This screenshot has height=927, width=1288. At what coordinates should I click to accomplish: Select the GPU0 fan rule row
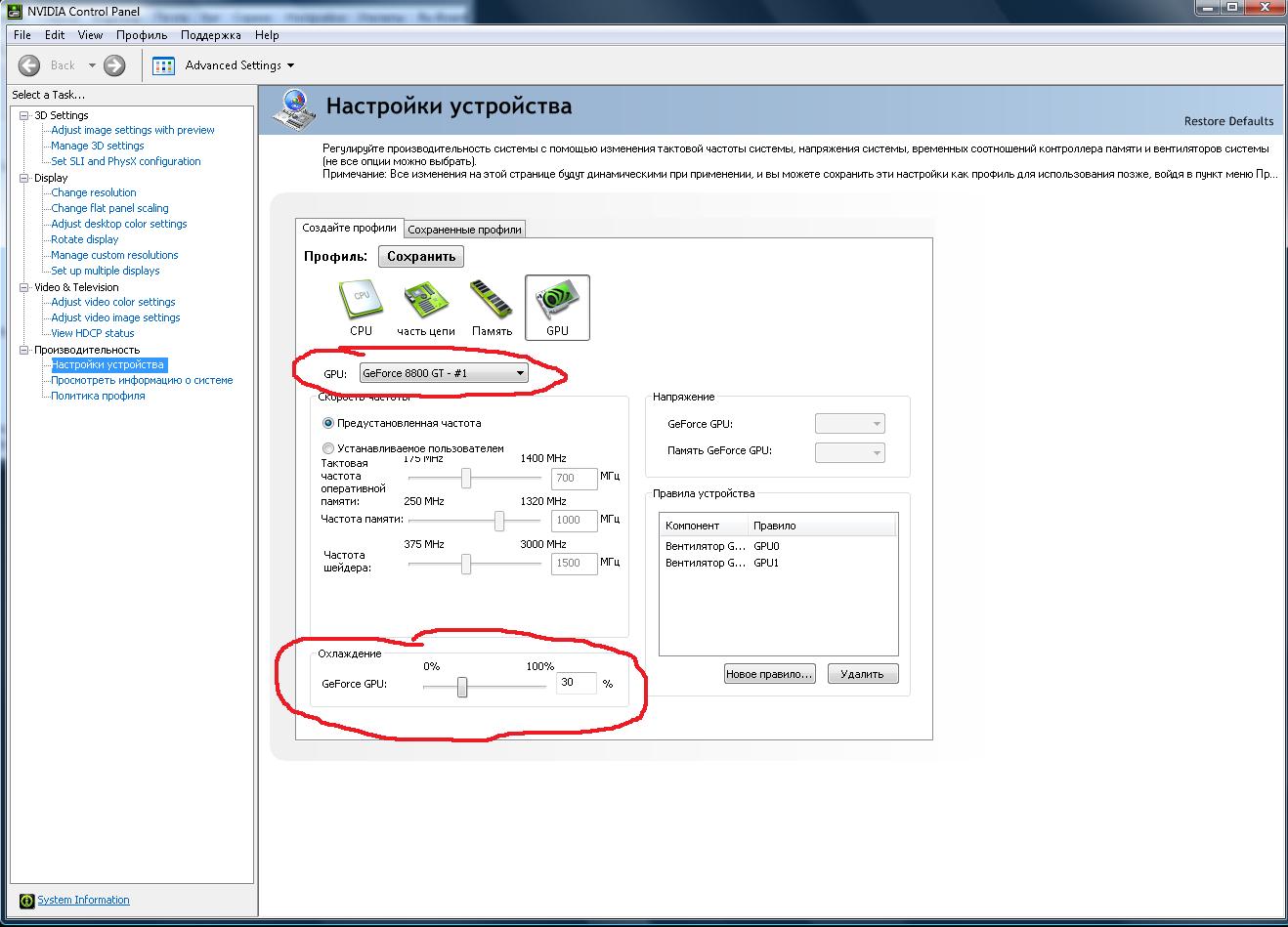(778, 546)
